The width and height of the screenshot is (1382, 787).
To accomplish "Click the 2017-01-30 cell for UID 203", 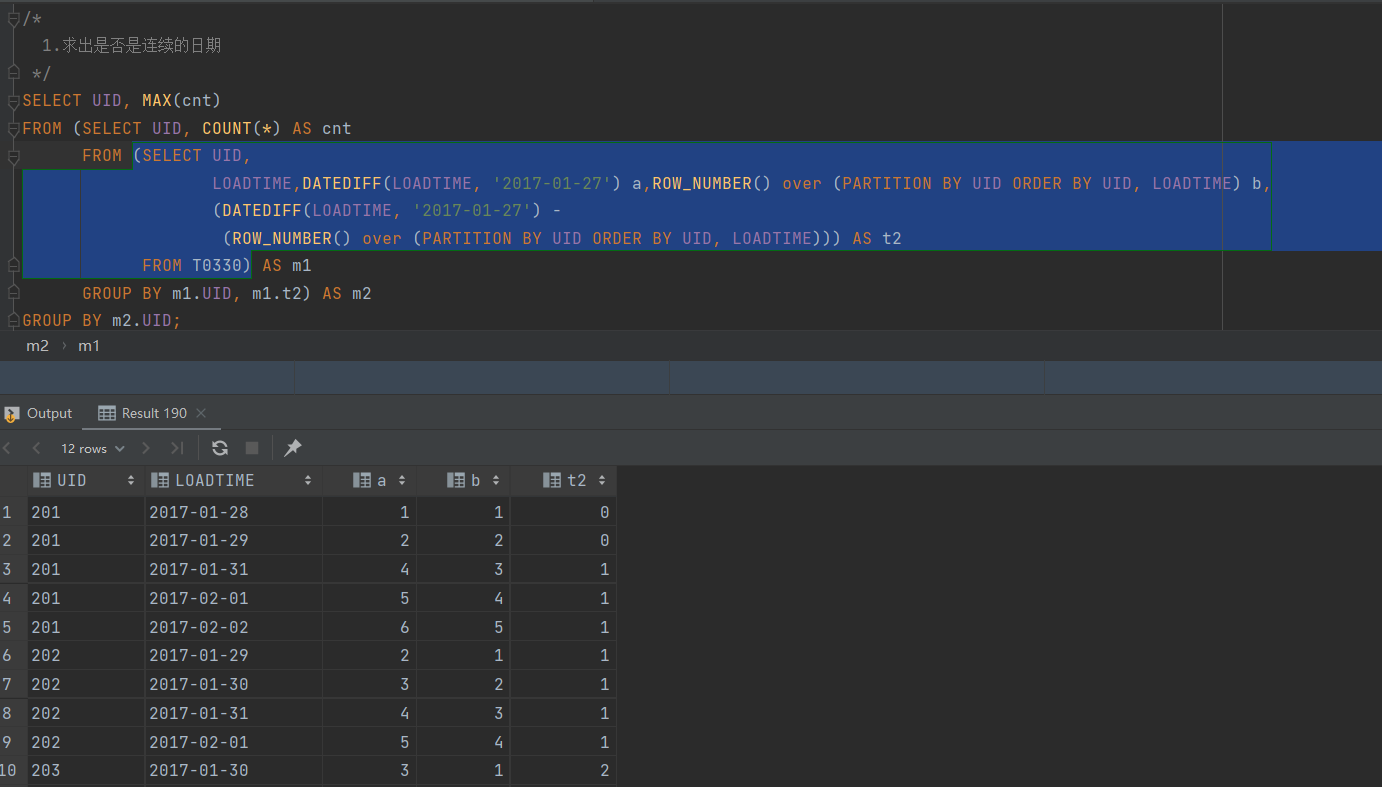I will coord(234,770).
